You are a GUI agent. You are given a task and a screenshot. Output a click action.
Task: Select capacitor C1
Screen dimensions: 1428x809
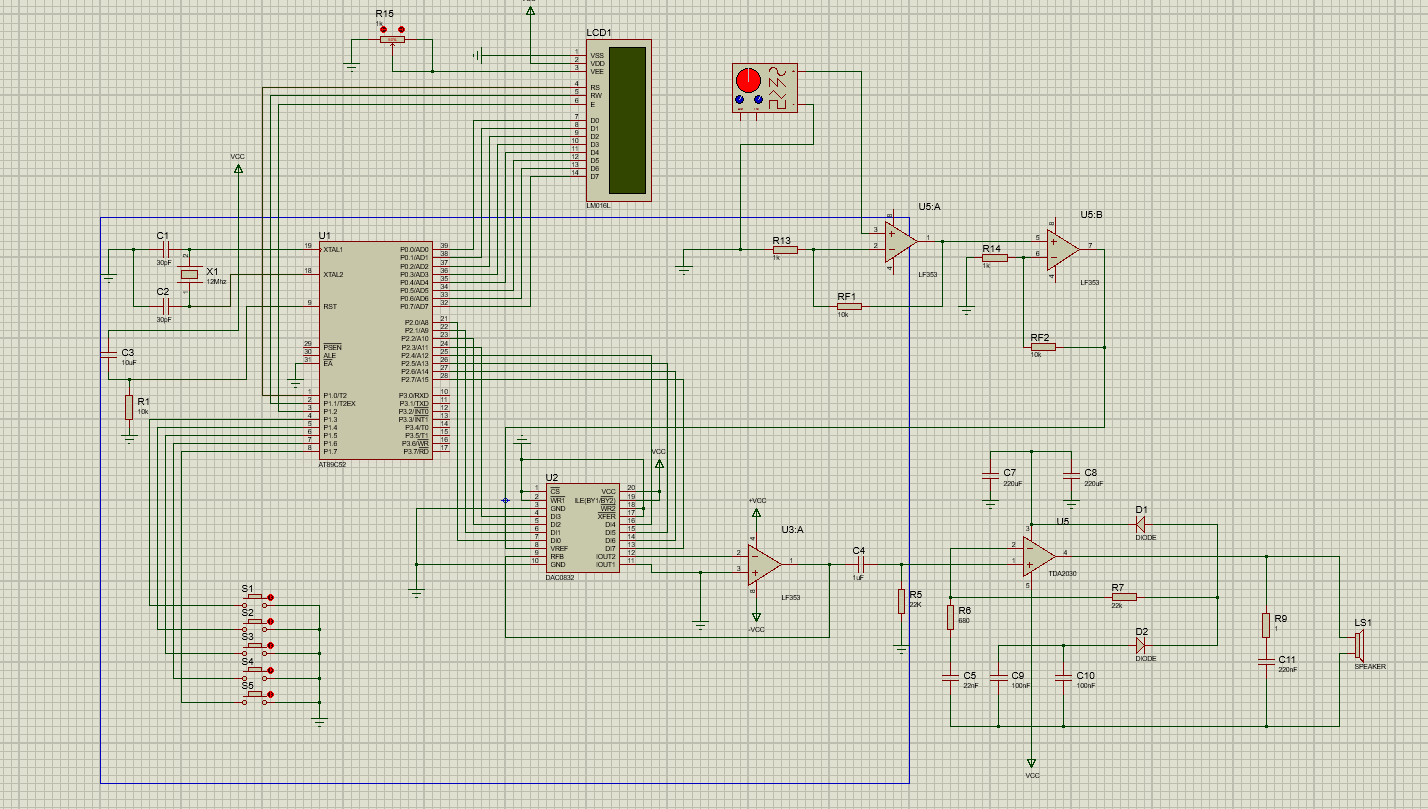tap(167, 248)
